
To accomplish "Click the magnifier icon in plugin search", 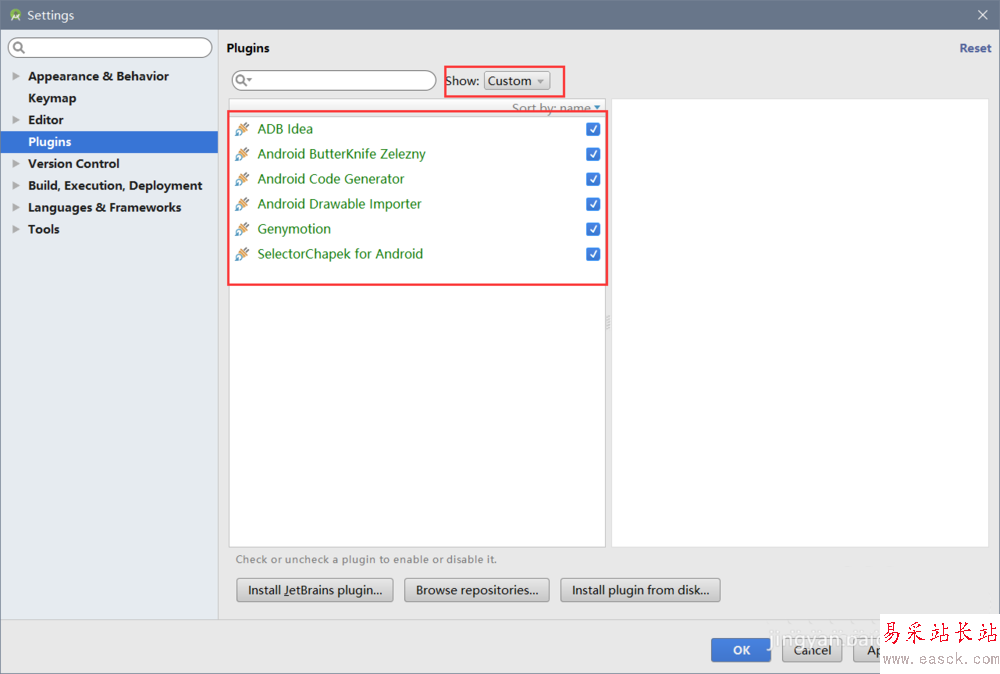I will coord(242,80).
